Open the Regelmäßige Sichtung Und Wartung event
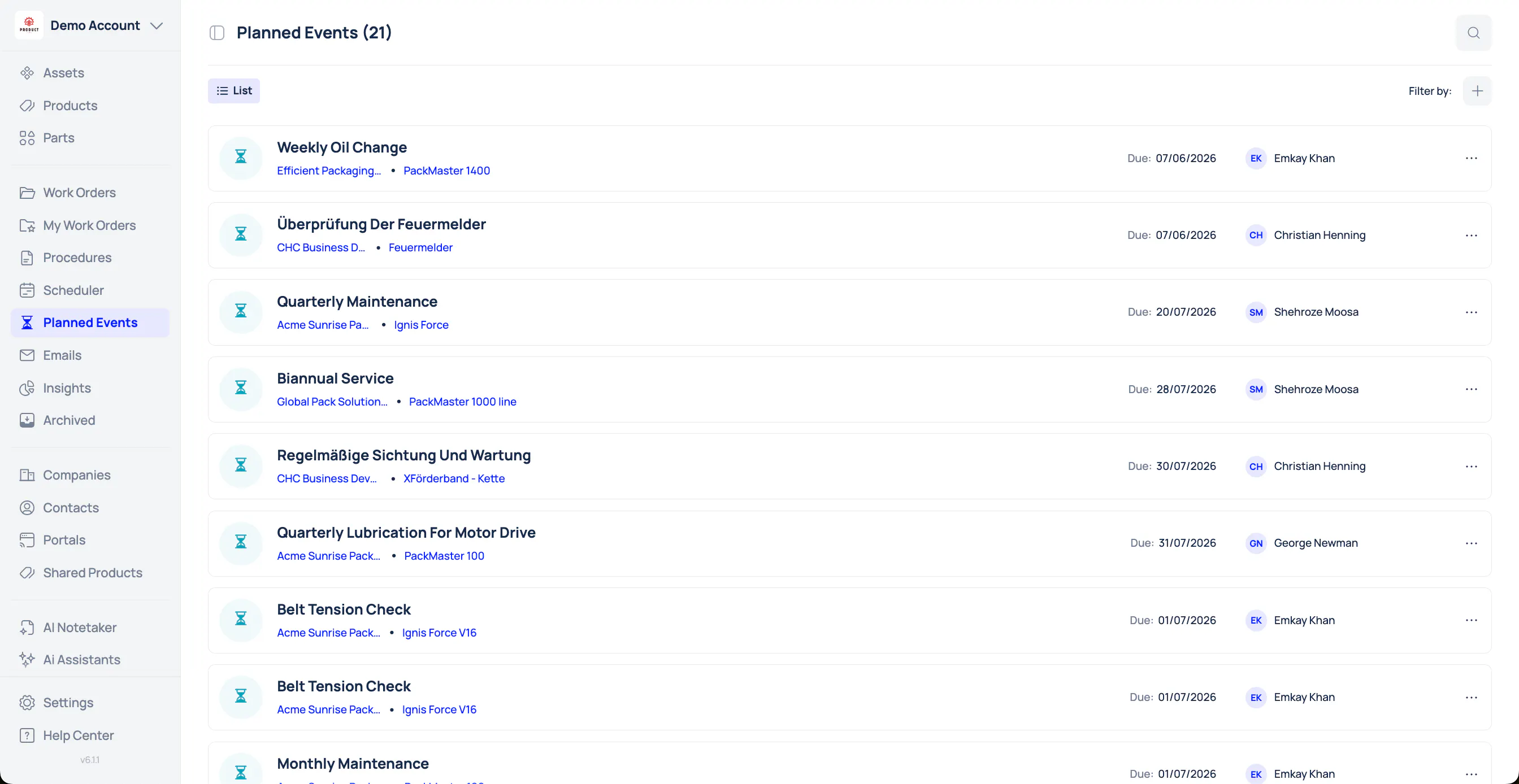 404,456
